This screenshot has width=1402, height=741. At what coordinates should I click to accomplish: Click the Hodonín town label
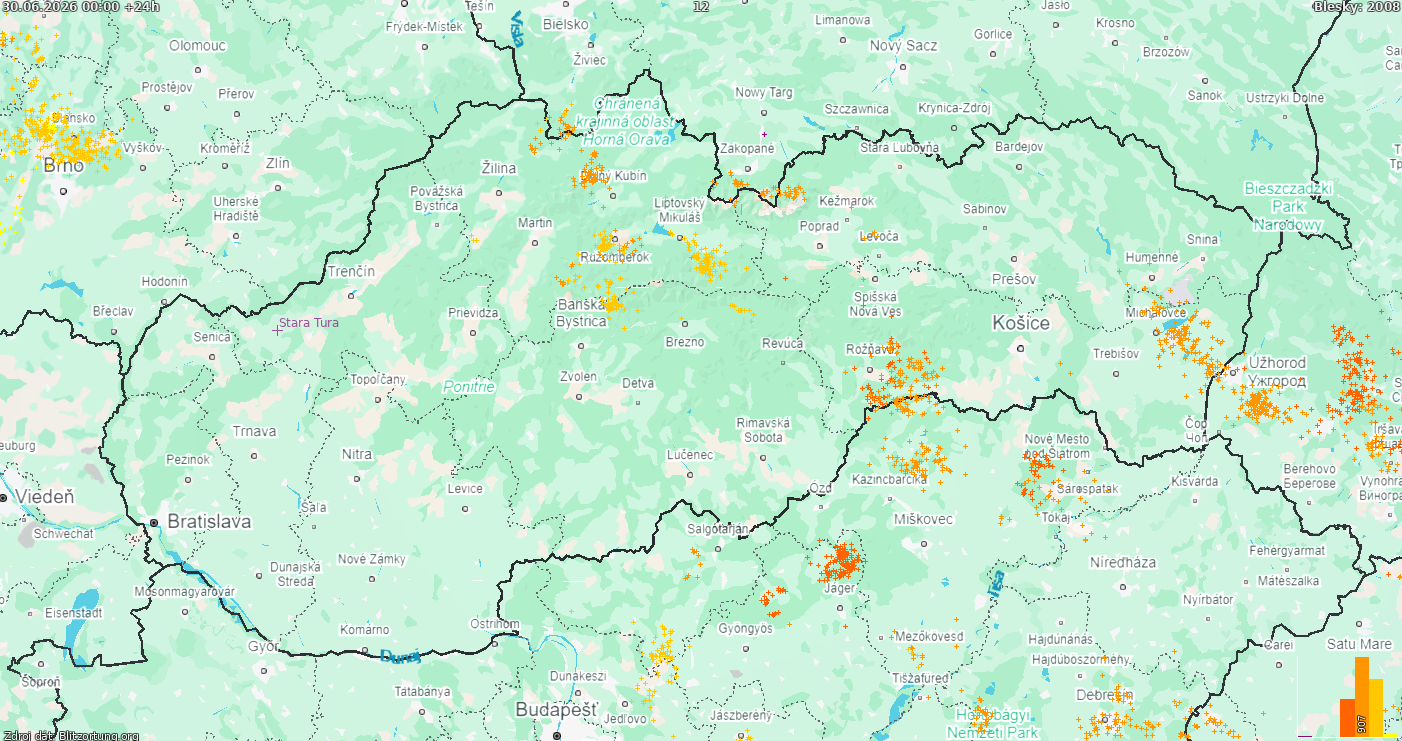(164, 282)
